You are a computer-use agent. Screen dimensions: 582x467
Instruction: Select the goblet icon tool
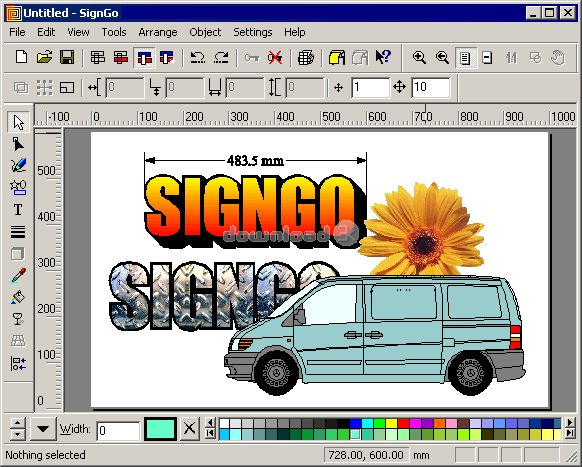18,319
